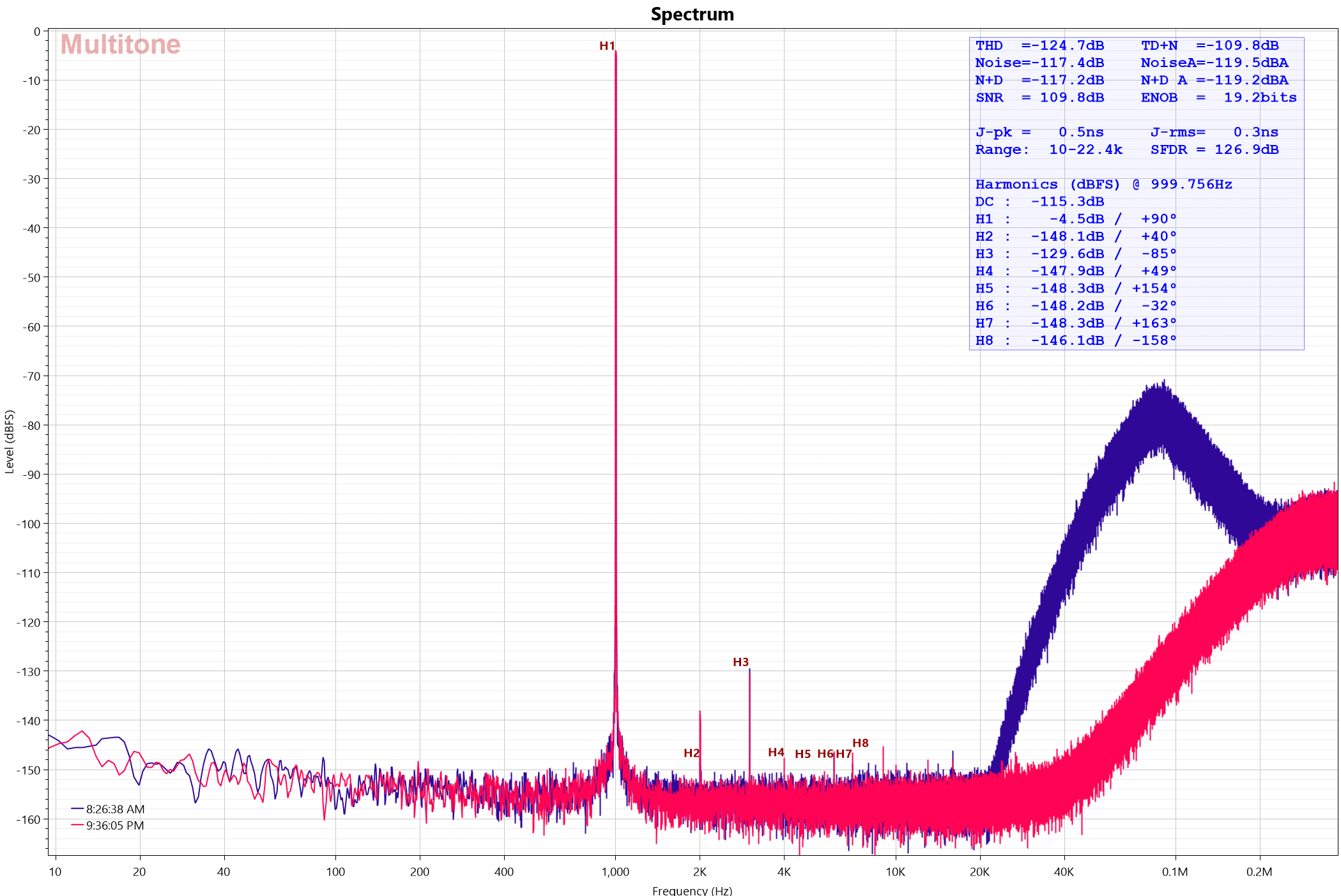Image resolution: width=1341 pixels, height=896 pixels.
Task: Click the H5 harmonic label
Action: (802, 754)
